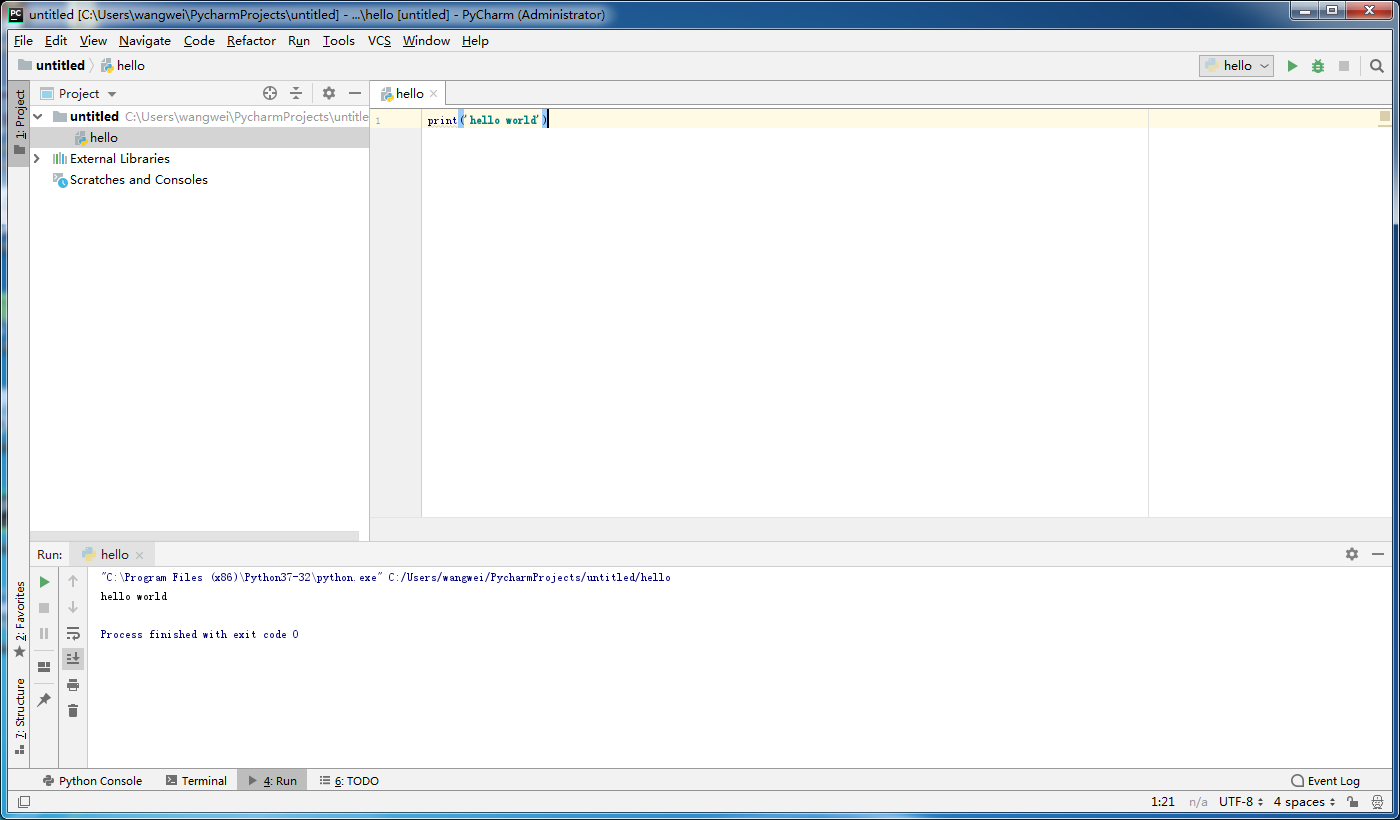Image resolution: width=1400 pixels, height=820 pixels.
Task: Click 'Process finished with exit code 0' text
Action: [199, 635]
